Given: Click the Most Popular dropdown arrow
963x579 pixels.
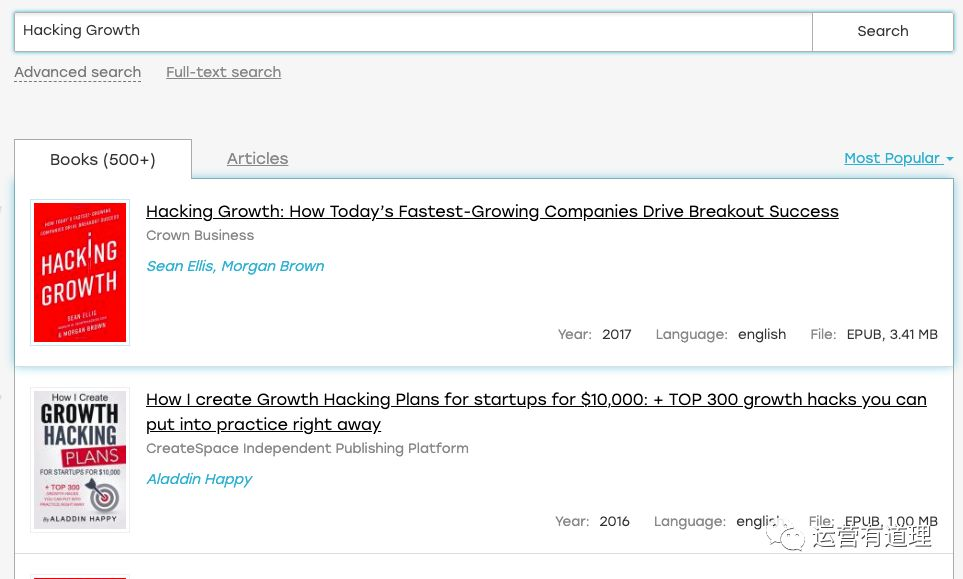Looking at the screenshot, I should point(949,159).
